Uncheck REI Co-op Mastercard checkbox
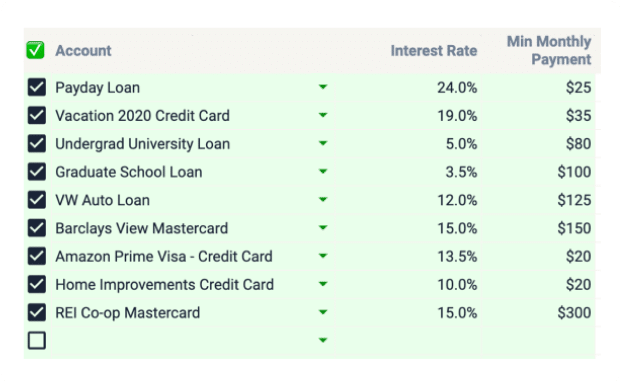The width and height of the screenshot is (621, 383). coord(36,312)
